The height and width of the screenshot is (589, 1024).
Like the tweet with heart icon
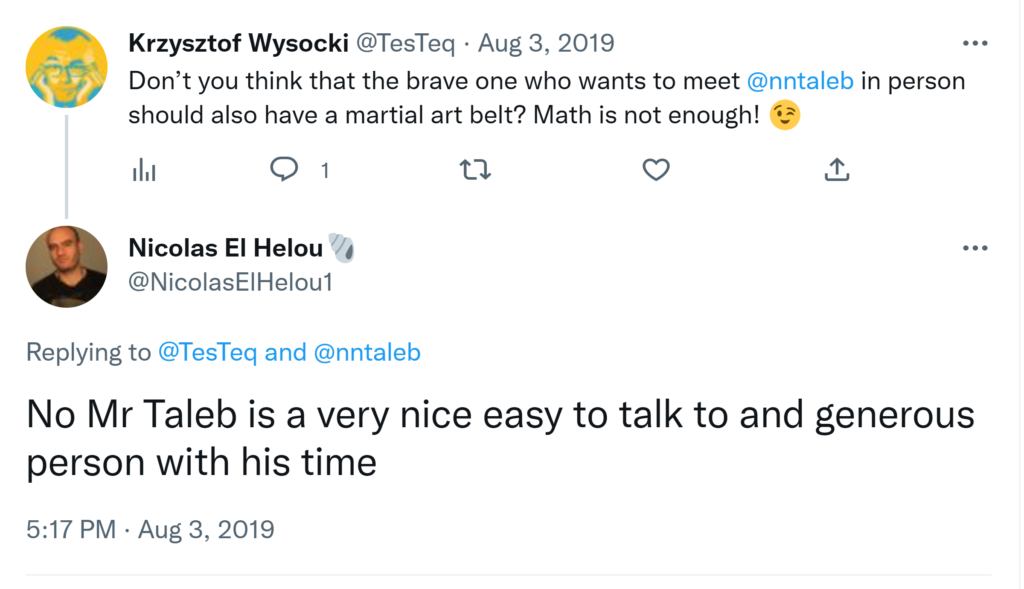[655, 171]
